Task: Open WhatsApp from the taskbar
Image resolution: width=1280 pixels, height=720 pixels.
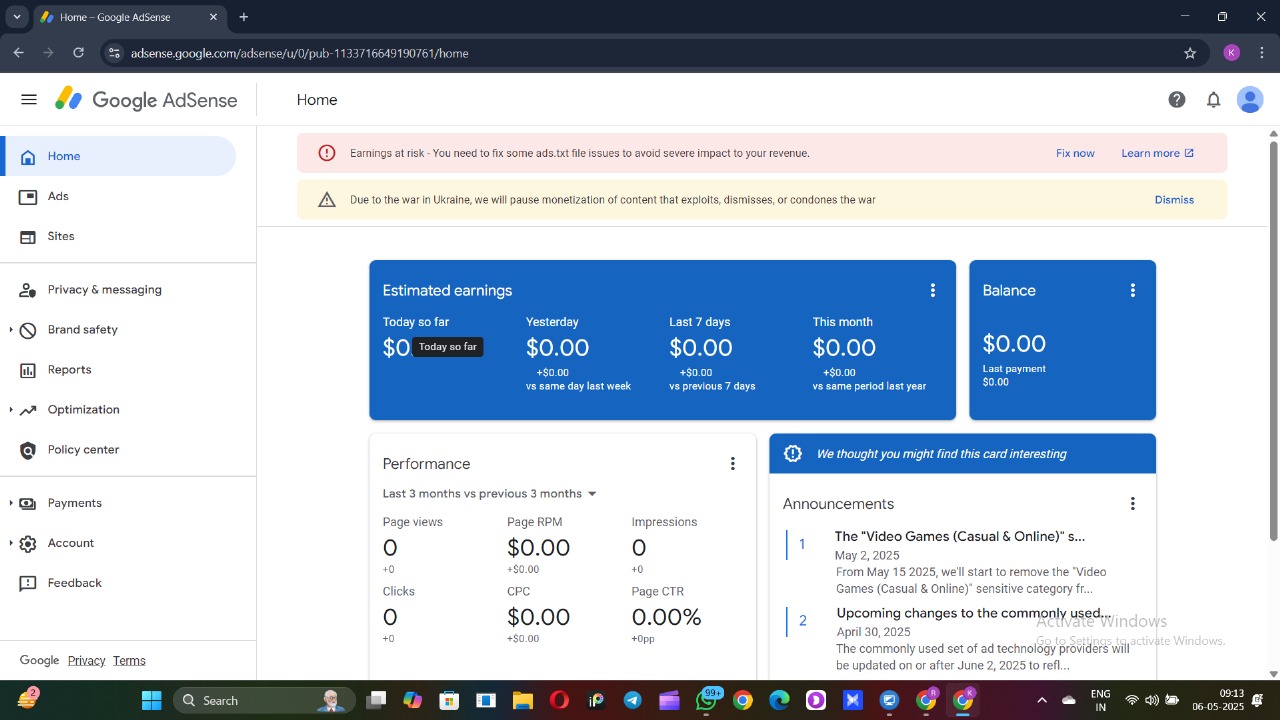Action: (x=707, y=700)
